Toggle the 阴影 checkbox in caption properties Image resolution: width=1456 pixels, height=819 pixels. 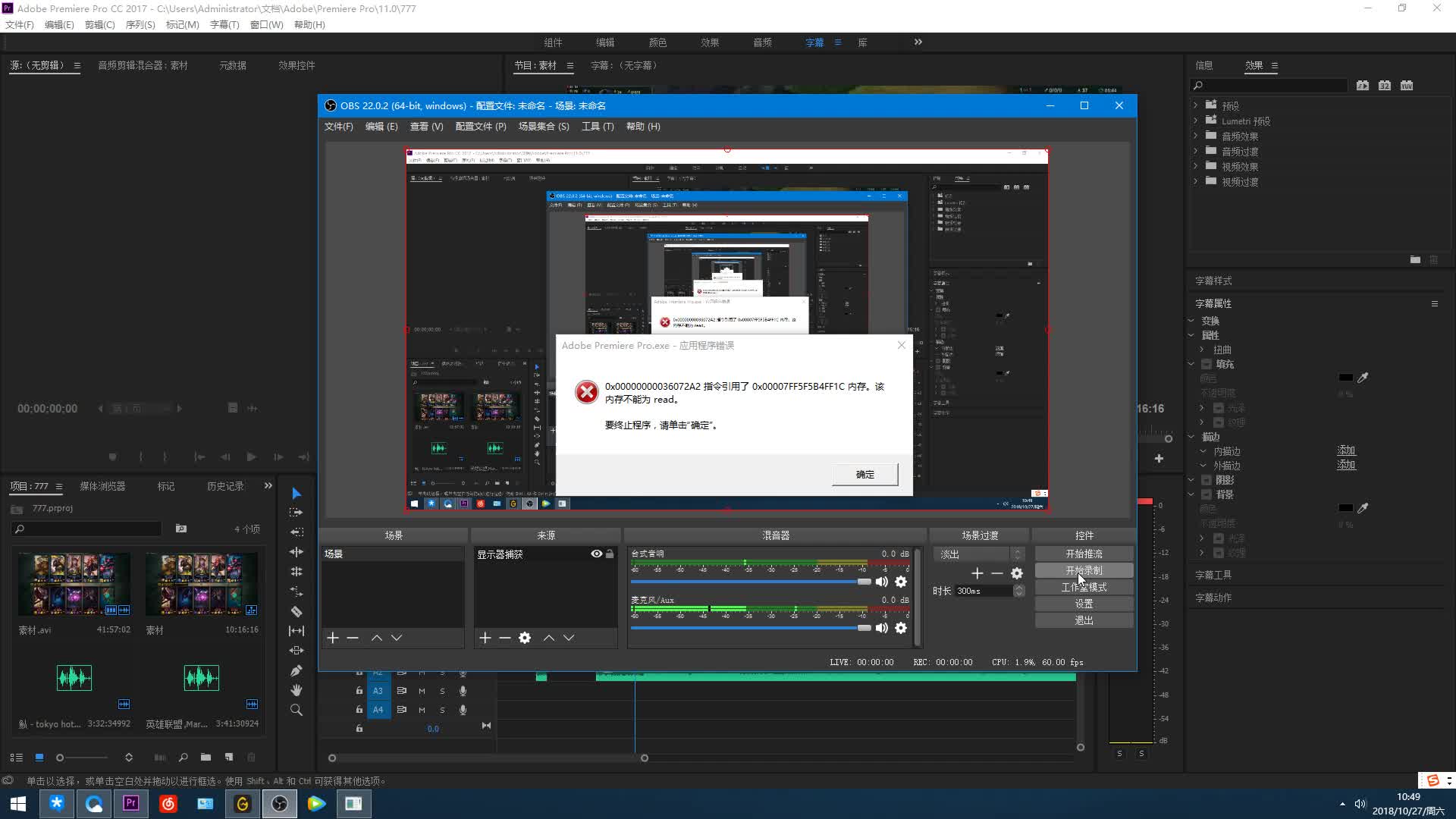[1207, 480]
